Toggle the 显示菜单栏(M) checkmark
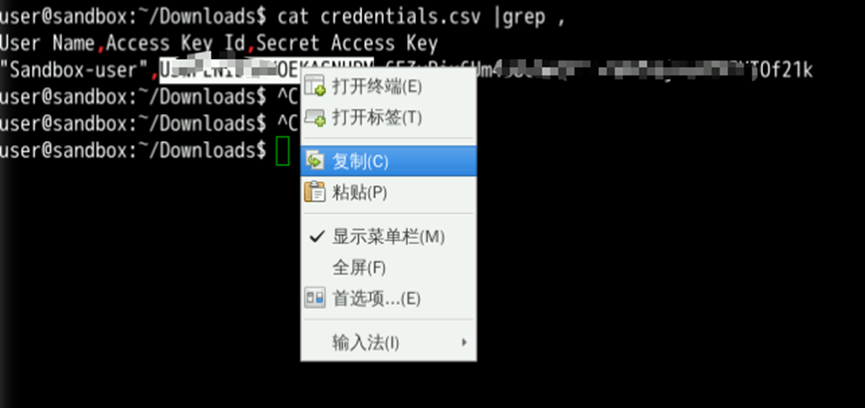Screen dimensions: 865x408 pyautogui.click(x=317, y=237)
